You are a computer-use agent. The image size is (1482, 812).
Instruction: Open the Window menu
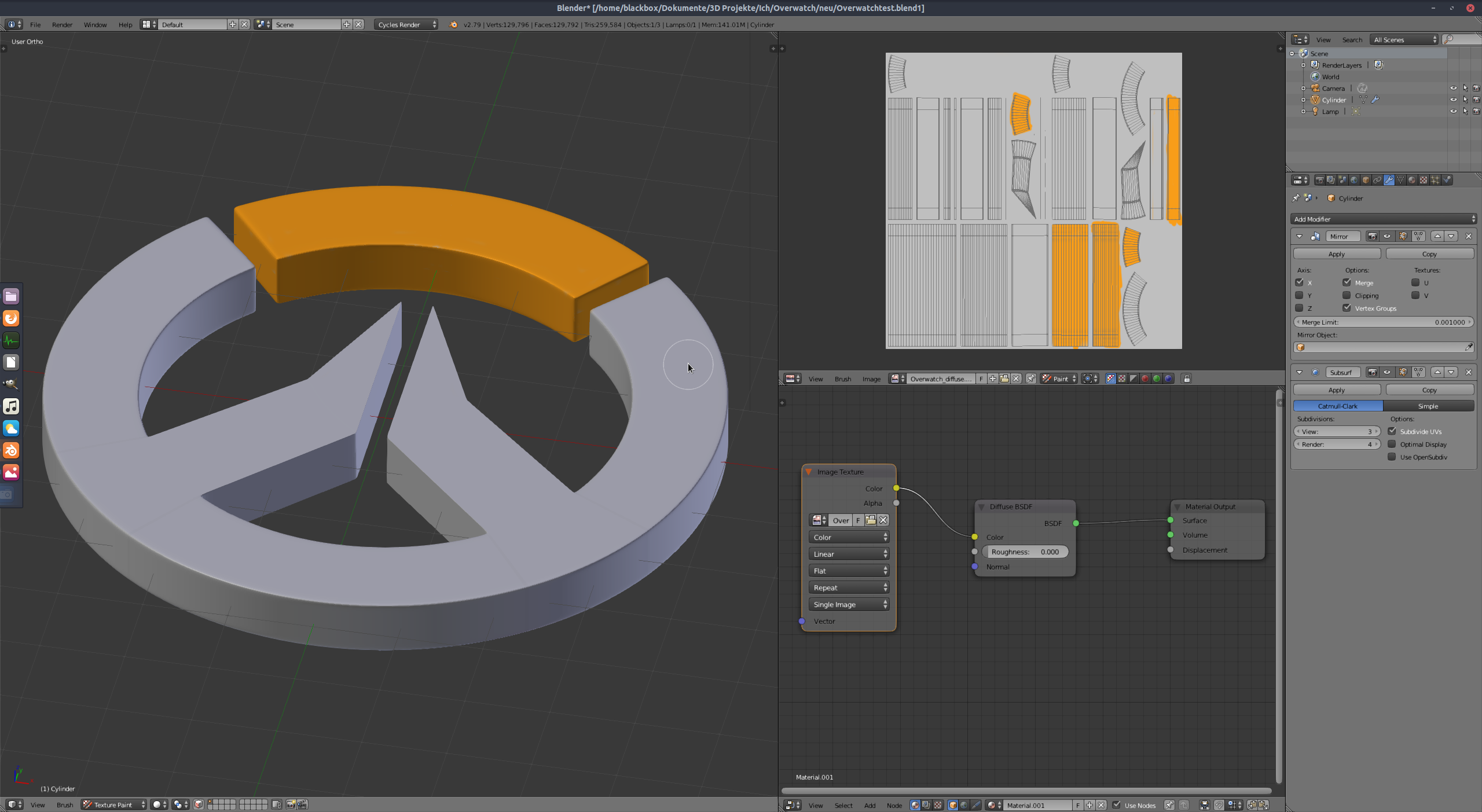pos(95,24)
